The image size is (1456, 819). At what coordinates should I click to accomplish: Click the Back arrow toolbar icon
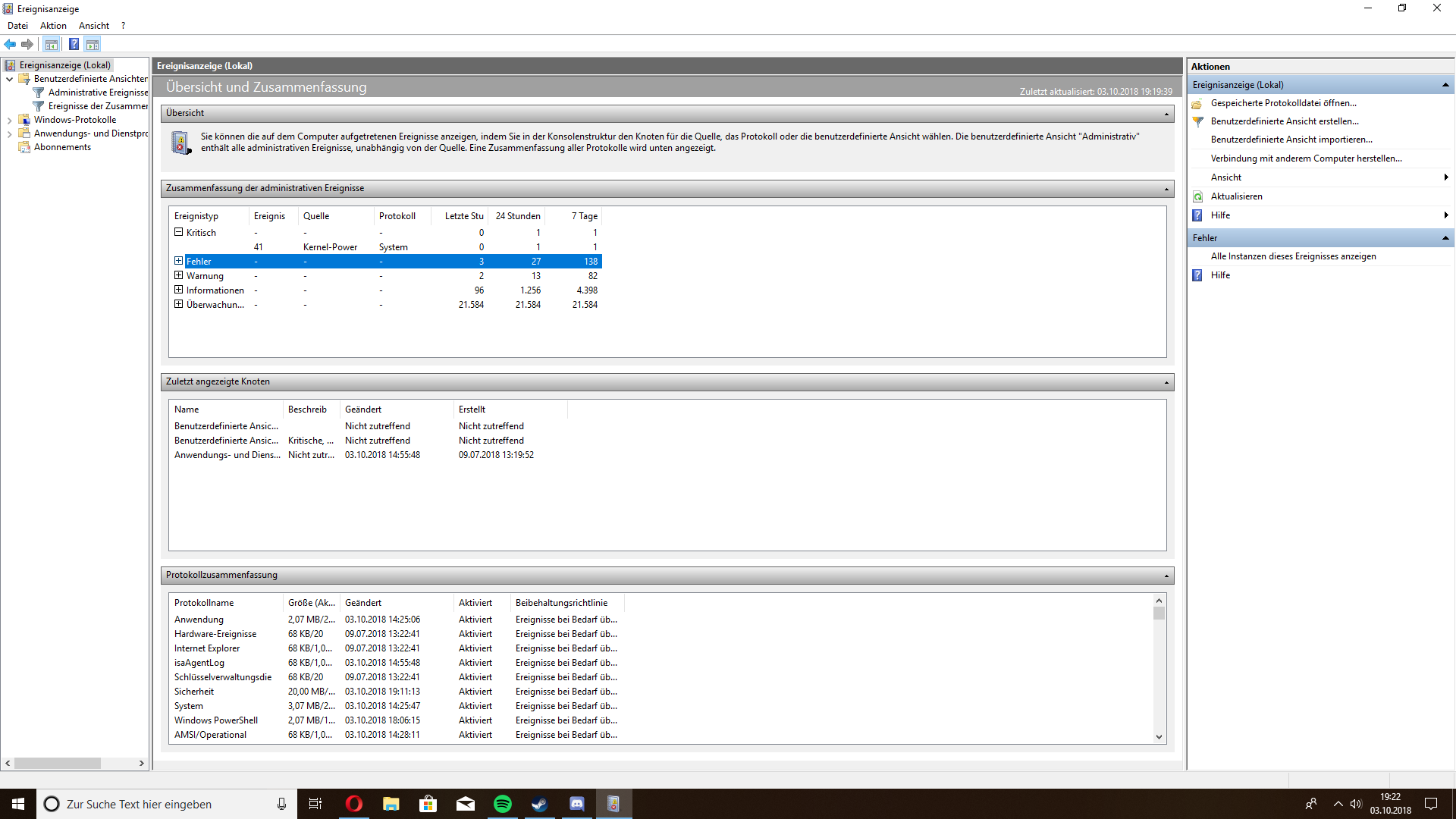pyautogui.click(x=10, y=44)
